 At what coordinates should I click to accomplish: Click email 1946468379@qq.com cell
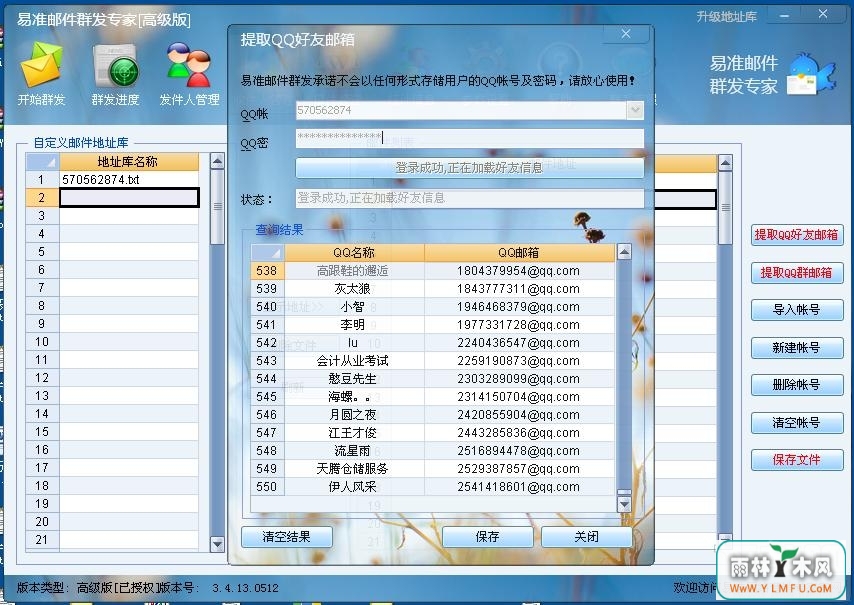pos(519,307)
